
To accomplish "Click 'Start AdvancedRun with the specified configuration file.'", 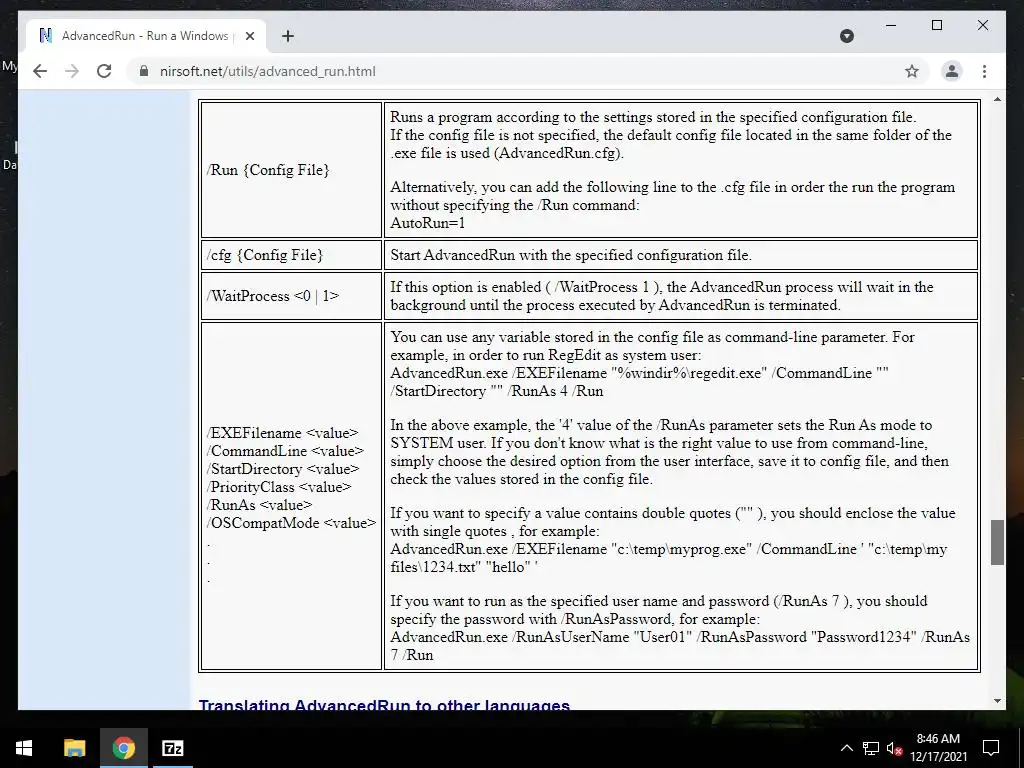I will 571,255.
